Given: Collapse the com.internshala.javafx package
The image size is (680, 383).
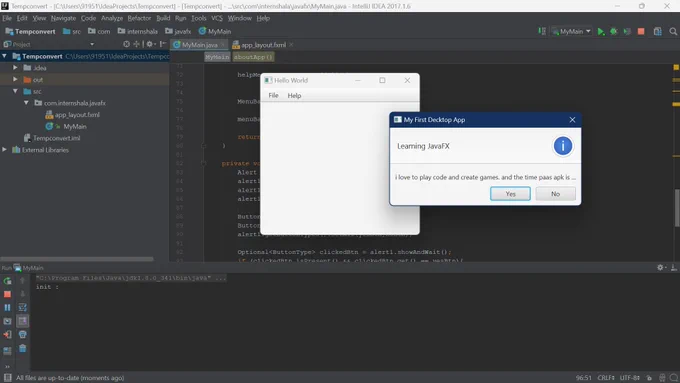Looking at the screenshot, I should [x=26, y=103].
